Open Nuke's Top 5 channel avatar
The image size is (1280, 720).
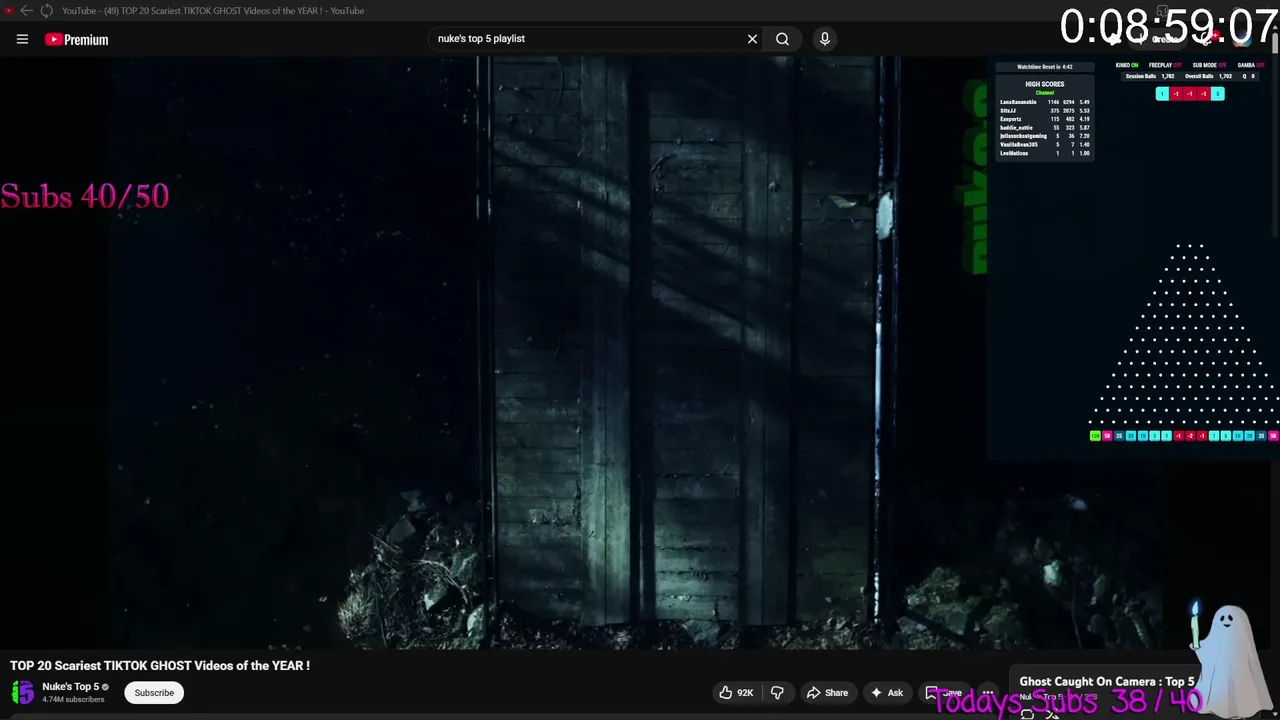(x=23, y=692)
